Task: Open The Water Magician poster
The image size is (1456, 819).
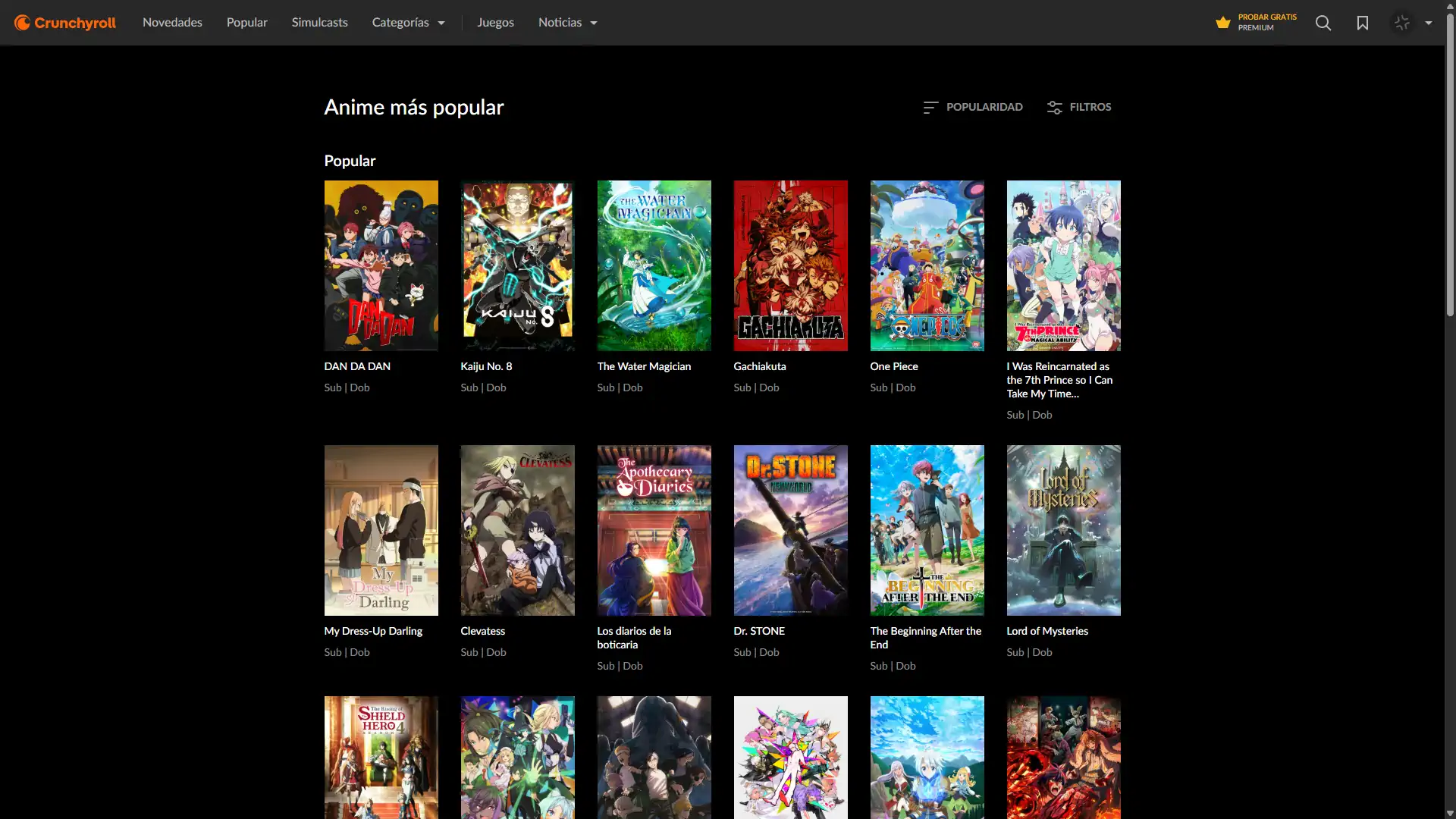Action: tap(654, 265)
